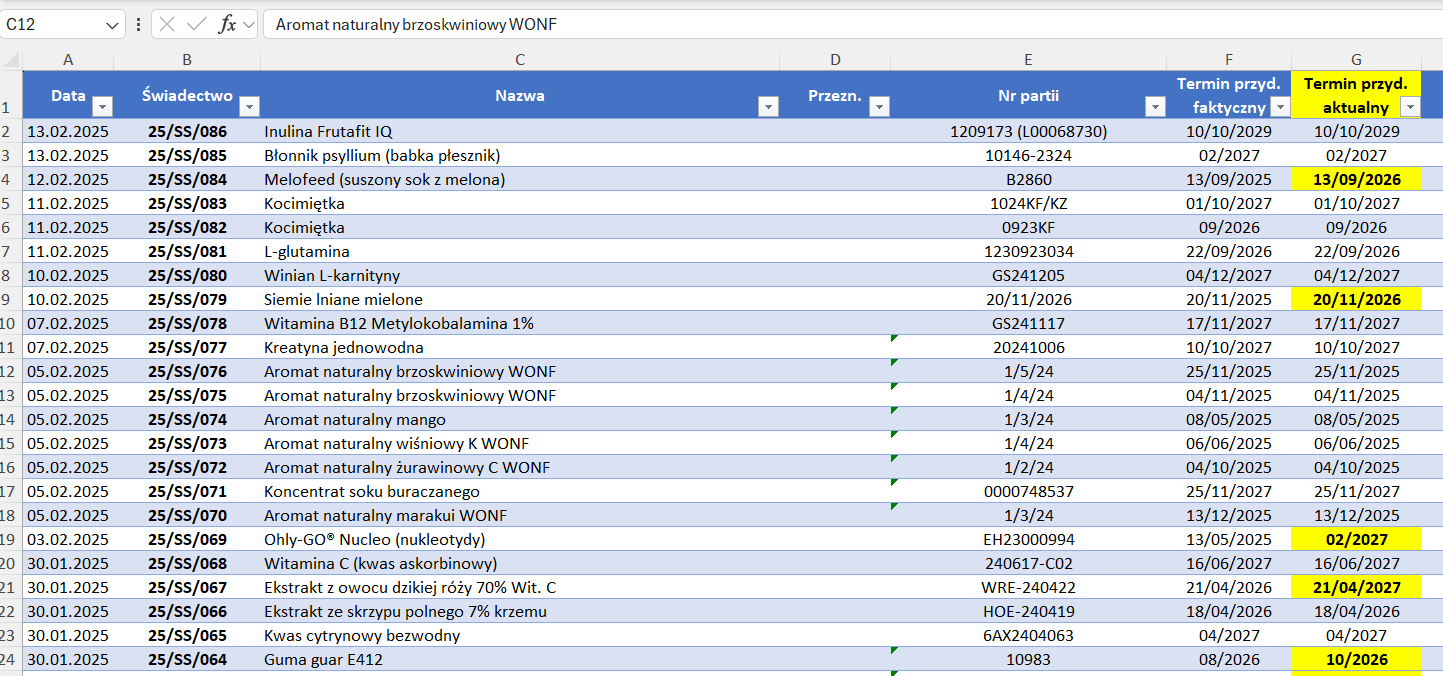Open the Data column filter button

coord(102,107)
